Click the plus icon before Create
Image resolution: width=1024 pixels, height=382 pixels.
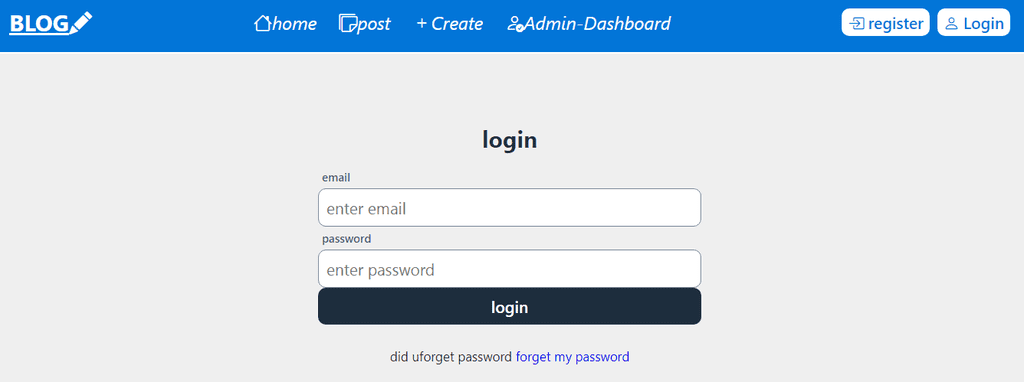point(422,24)
